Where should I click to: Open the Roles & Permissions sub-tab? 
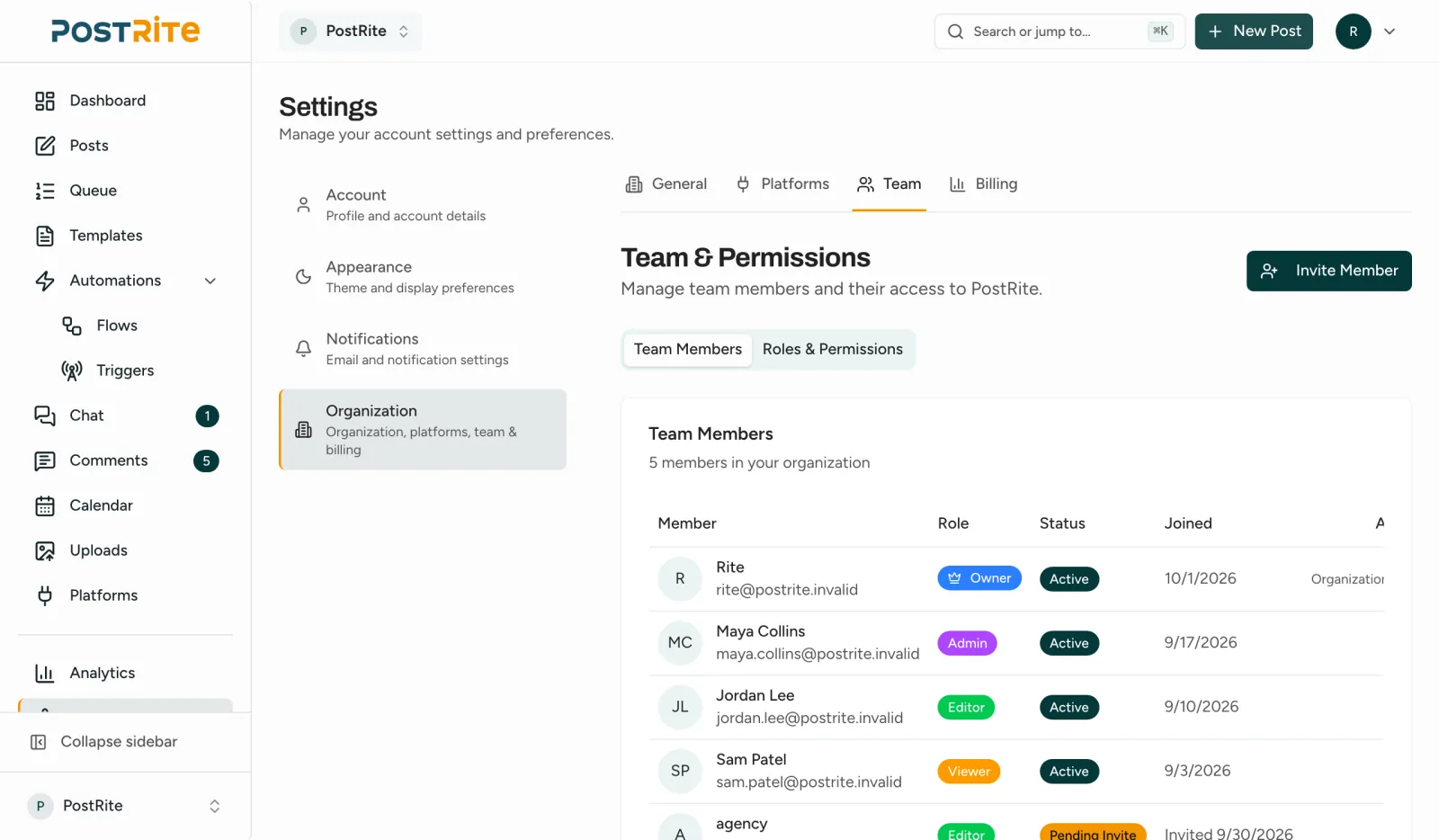coord(833,349)
